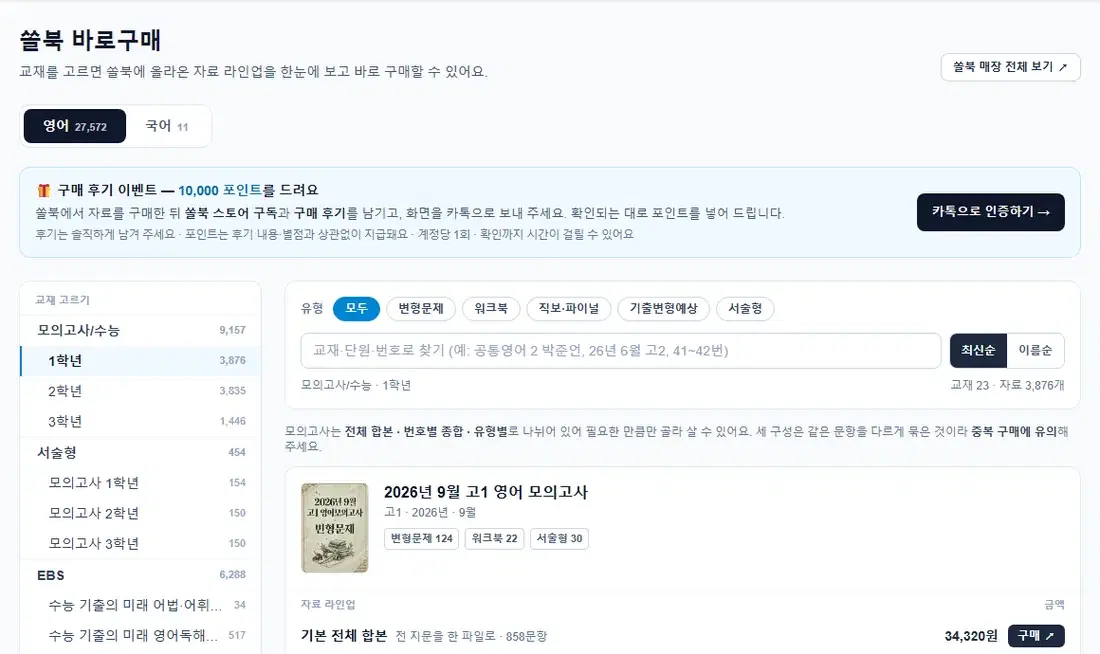Select 수능 기출의 미래 어법·어휘 item
1100x654 pixels.
coord(140,605)
